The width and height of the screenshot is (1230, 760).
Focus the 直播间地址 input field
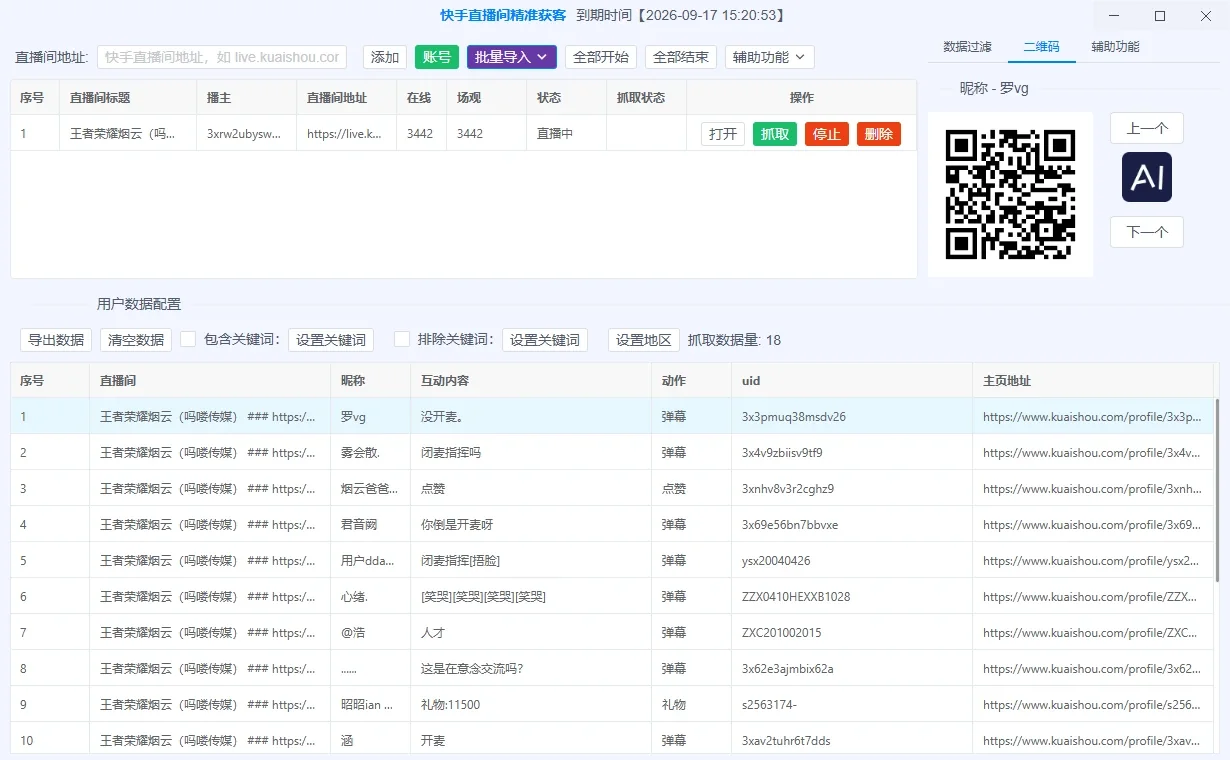222,57
